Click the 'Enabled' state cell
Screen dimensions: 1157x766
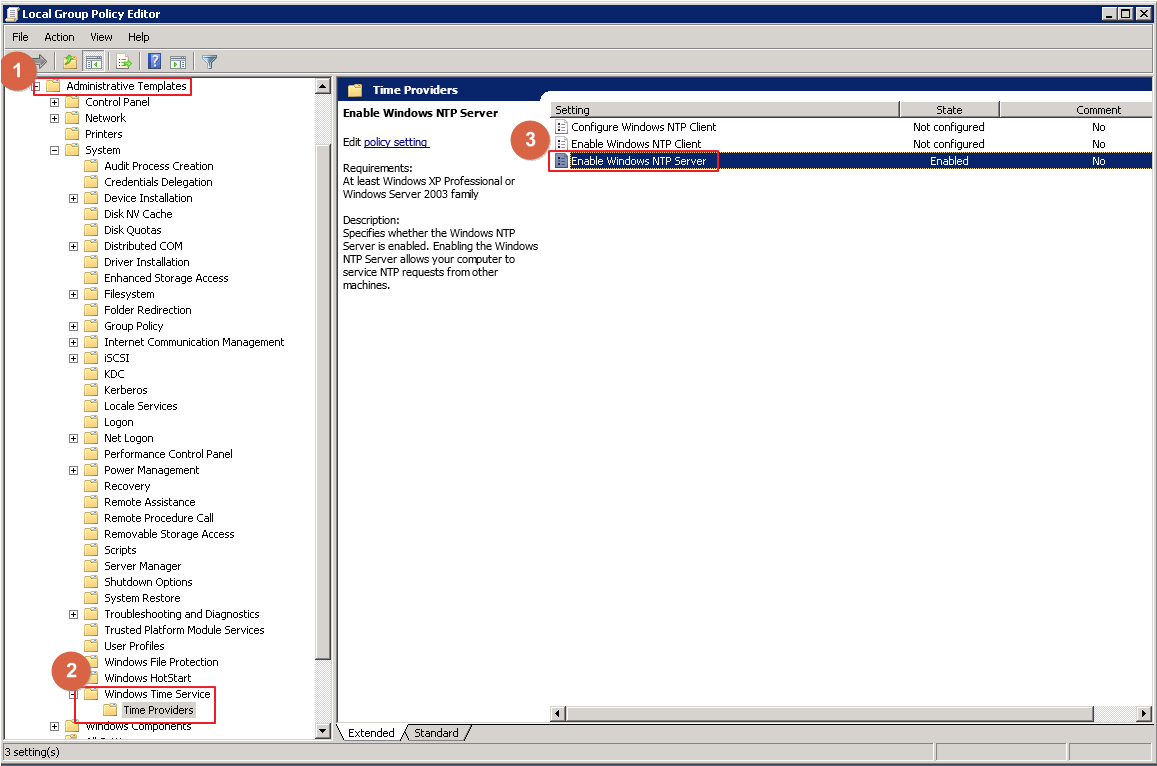click(x=949, y=161)
